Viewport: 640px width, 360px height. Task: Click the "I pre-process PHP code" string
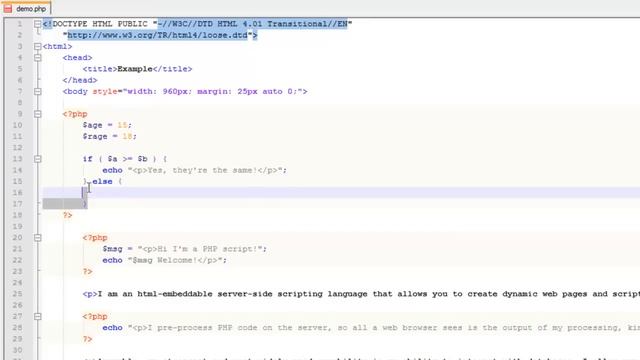(x=384, y=328)
